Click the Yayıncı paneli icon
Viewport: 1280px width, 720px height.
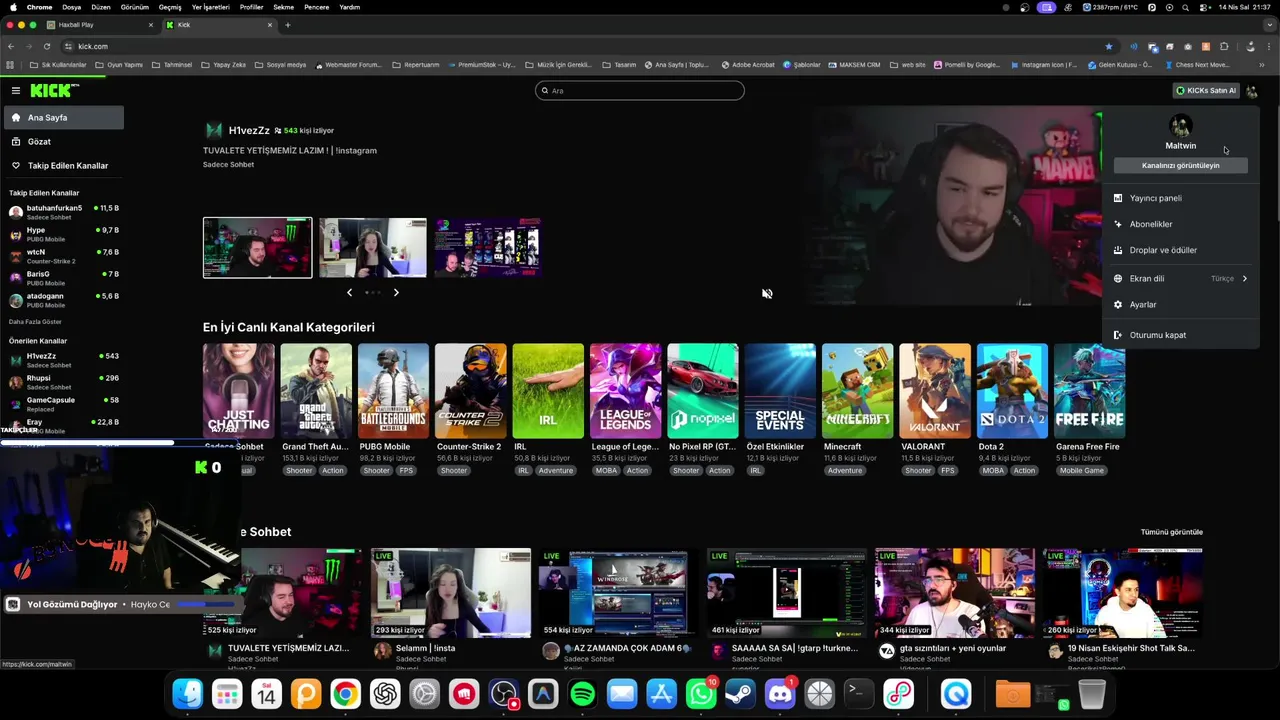[1118, 198]
